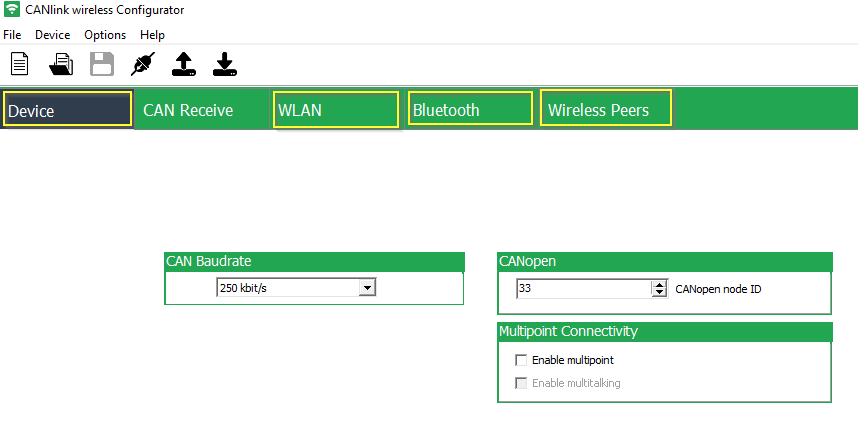Screen dimensions: 858x424
Task: Upload configuration with the up-arrow icon
Action: [x=184, y=64]
